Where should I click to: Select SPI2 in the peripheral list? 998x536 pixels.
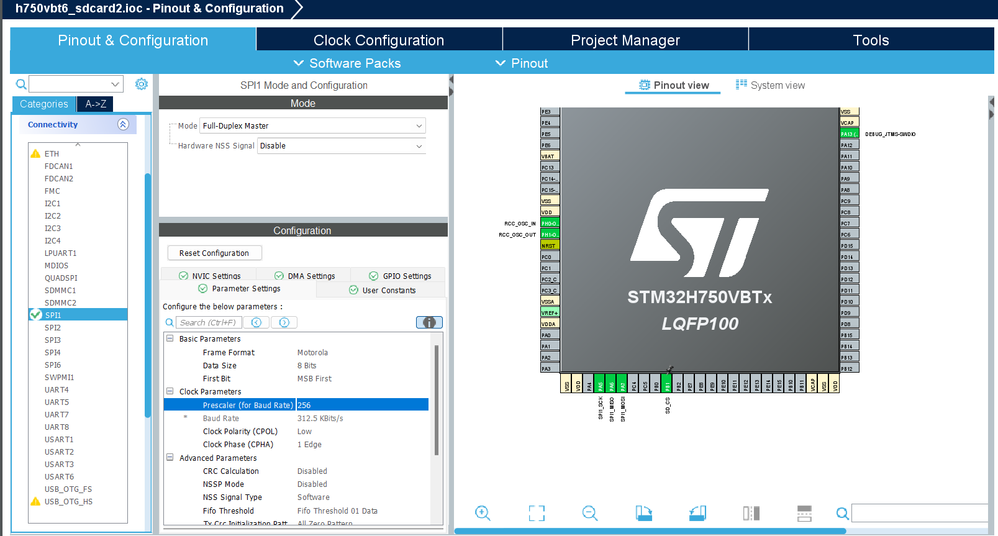53,327
